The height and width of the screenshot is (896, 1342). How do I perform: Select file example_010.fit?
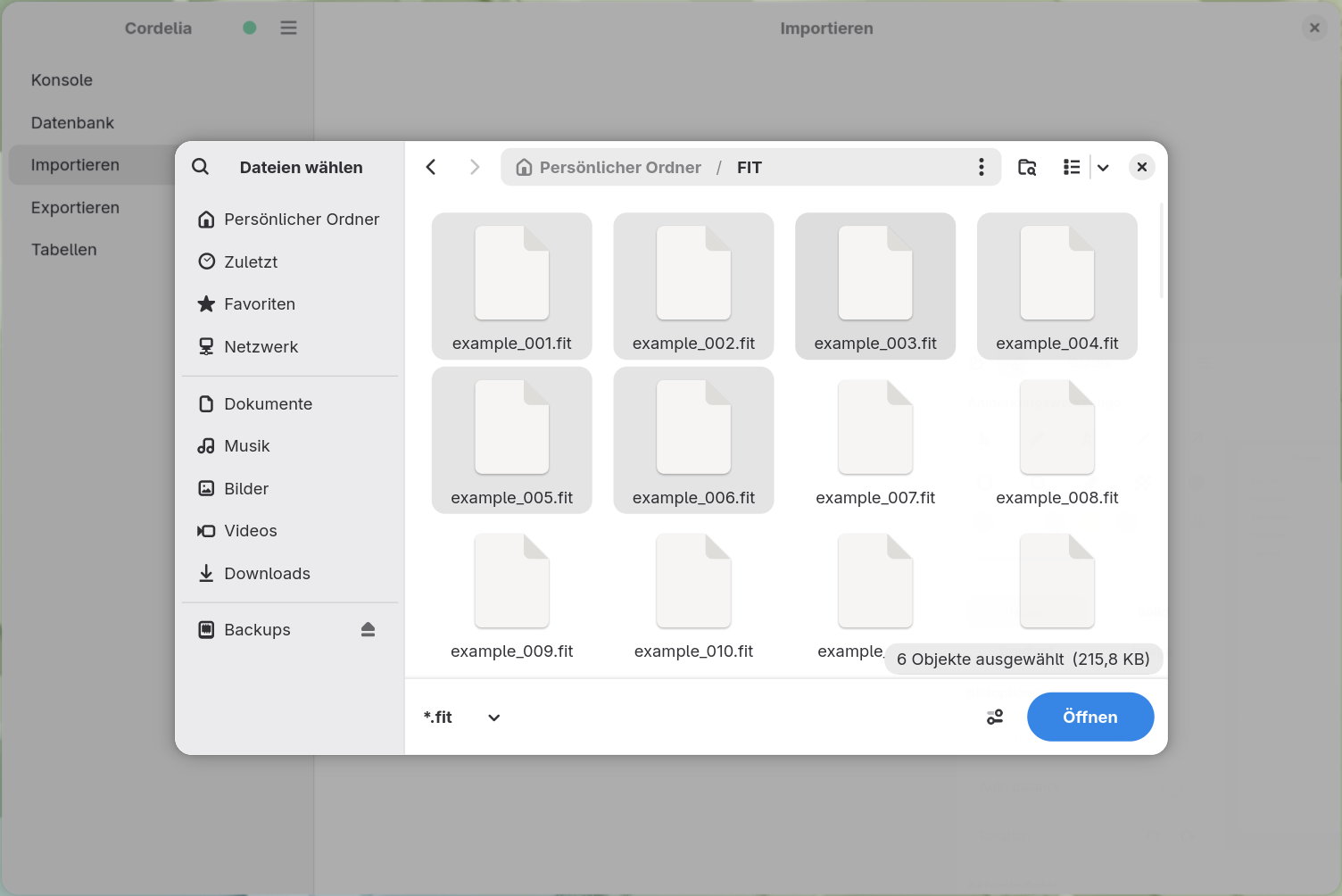tap(693, 594)
